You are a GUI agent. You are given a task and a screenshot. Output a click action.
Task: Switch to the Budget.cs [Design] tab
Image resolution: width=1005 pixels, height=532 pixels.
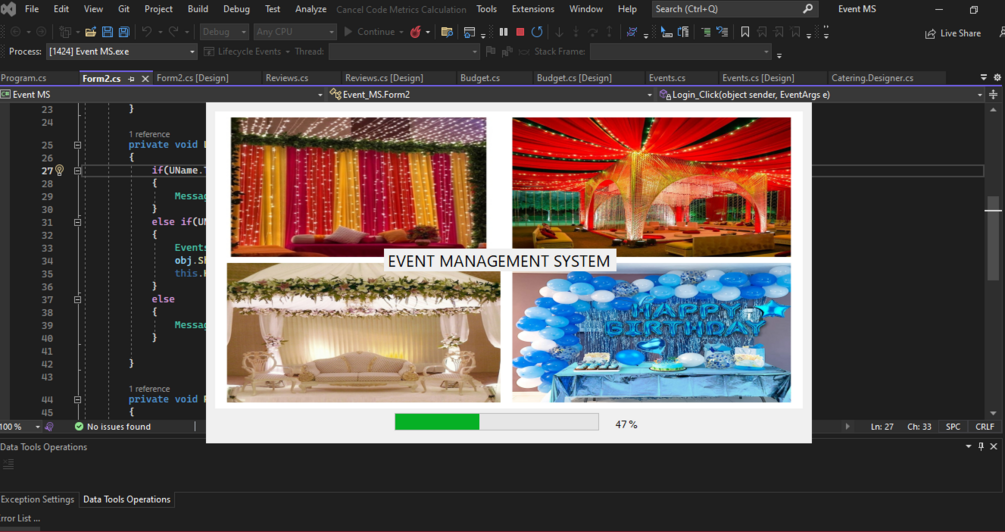[x=574, y=78]
